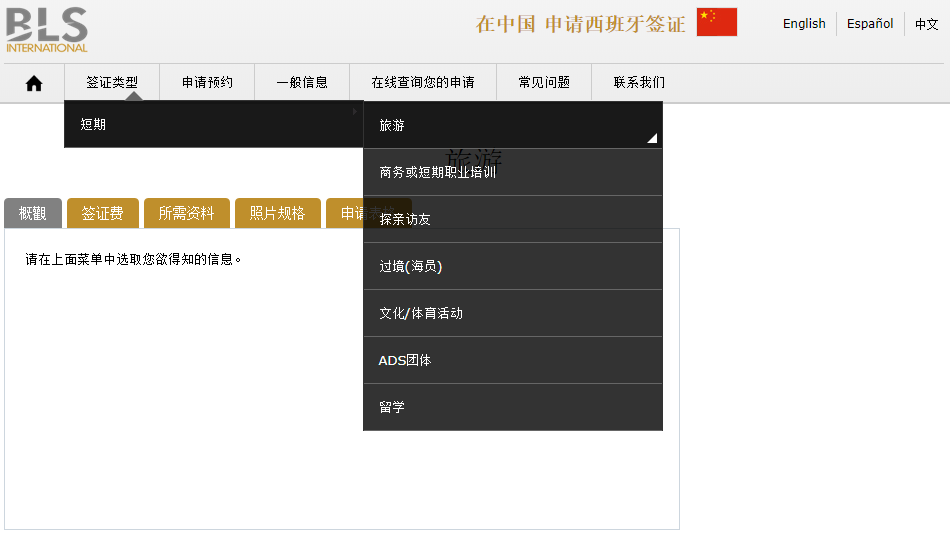
Task: Go to 常见问题 page
Action: pyautogui.click(x=544, y=83)
